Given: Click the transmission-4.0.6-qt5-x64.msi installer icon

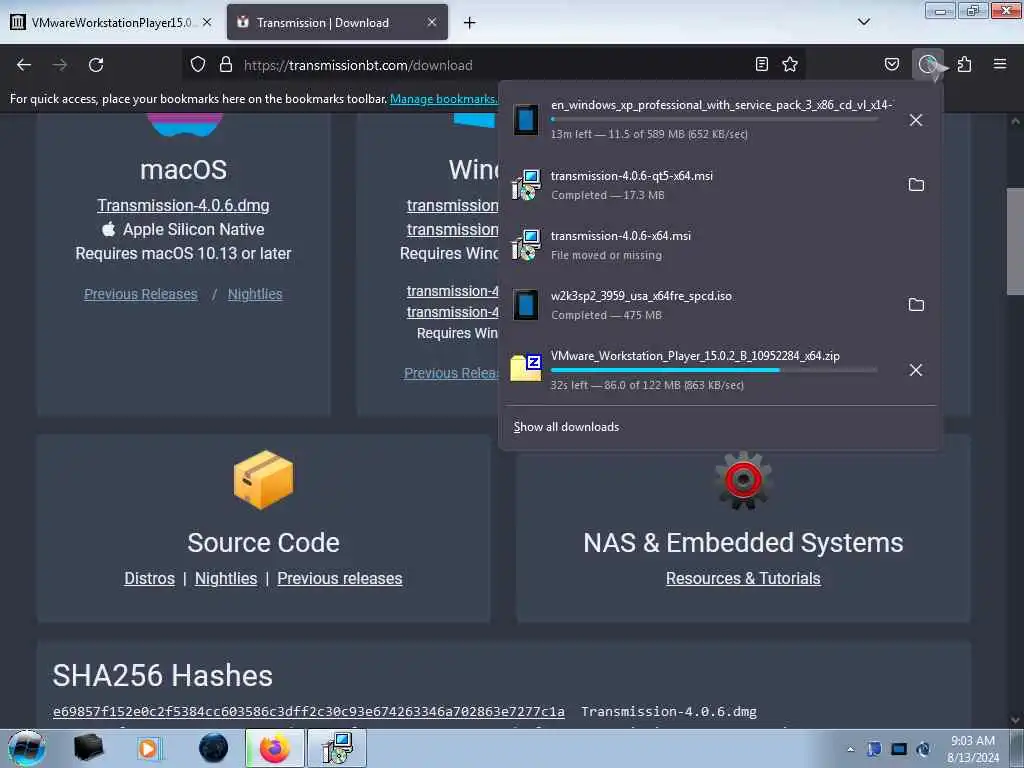Looking at the screenshot, I should coord(526,185).
